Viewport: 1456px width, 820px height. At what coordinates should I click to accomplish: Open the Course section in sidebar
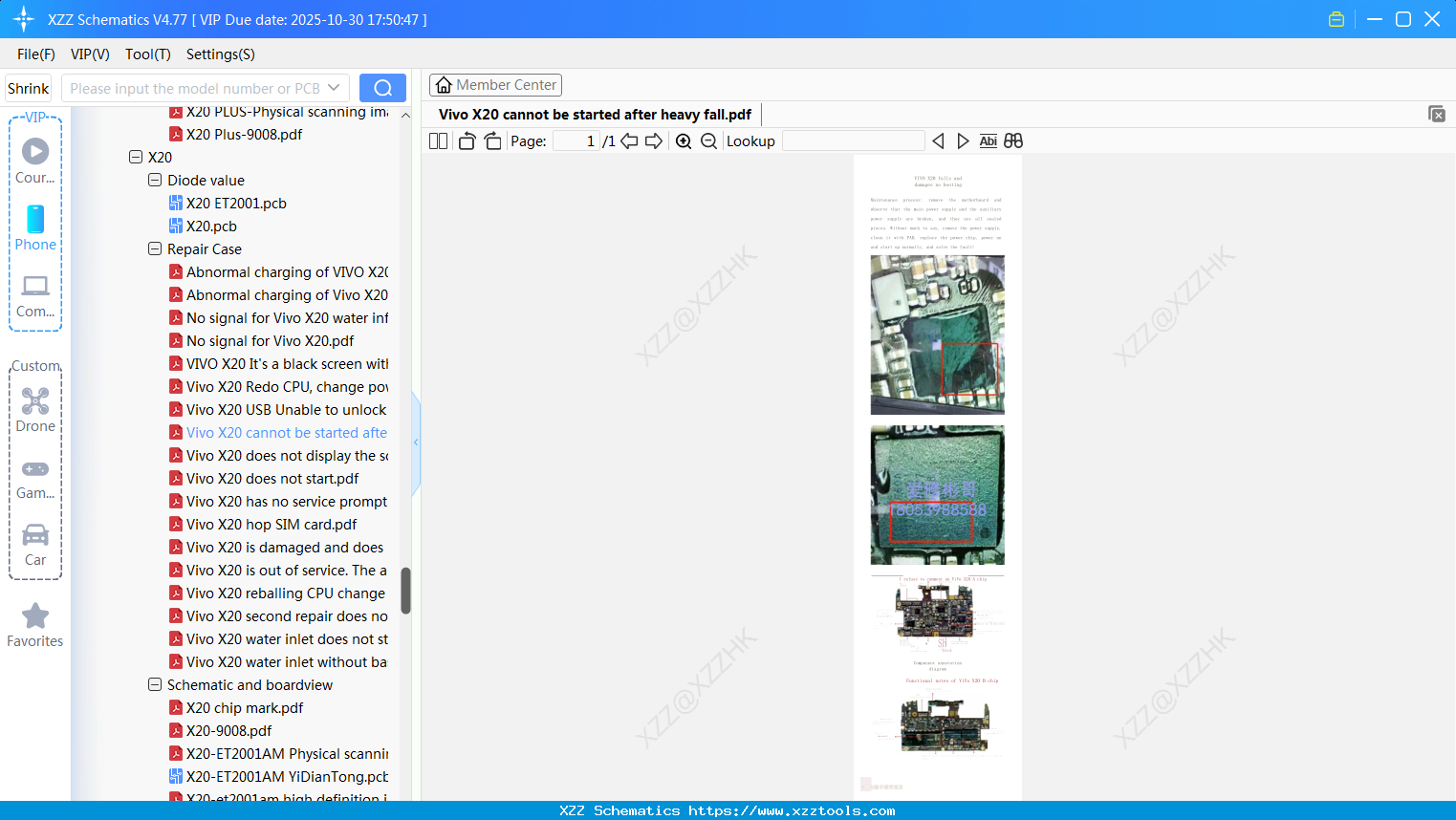35,161
